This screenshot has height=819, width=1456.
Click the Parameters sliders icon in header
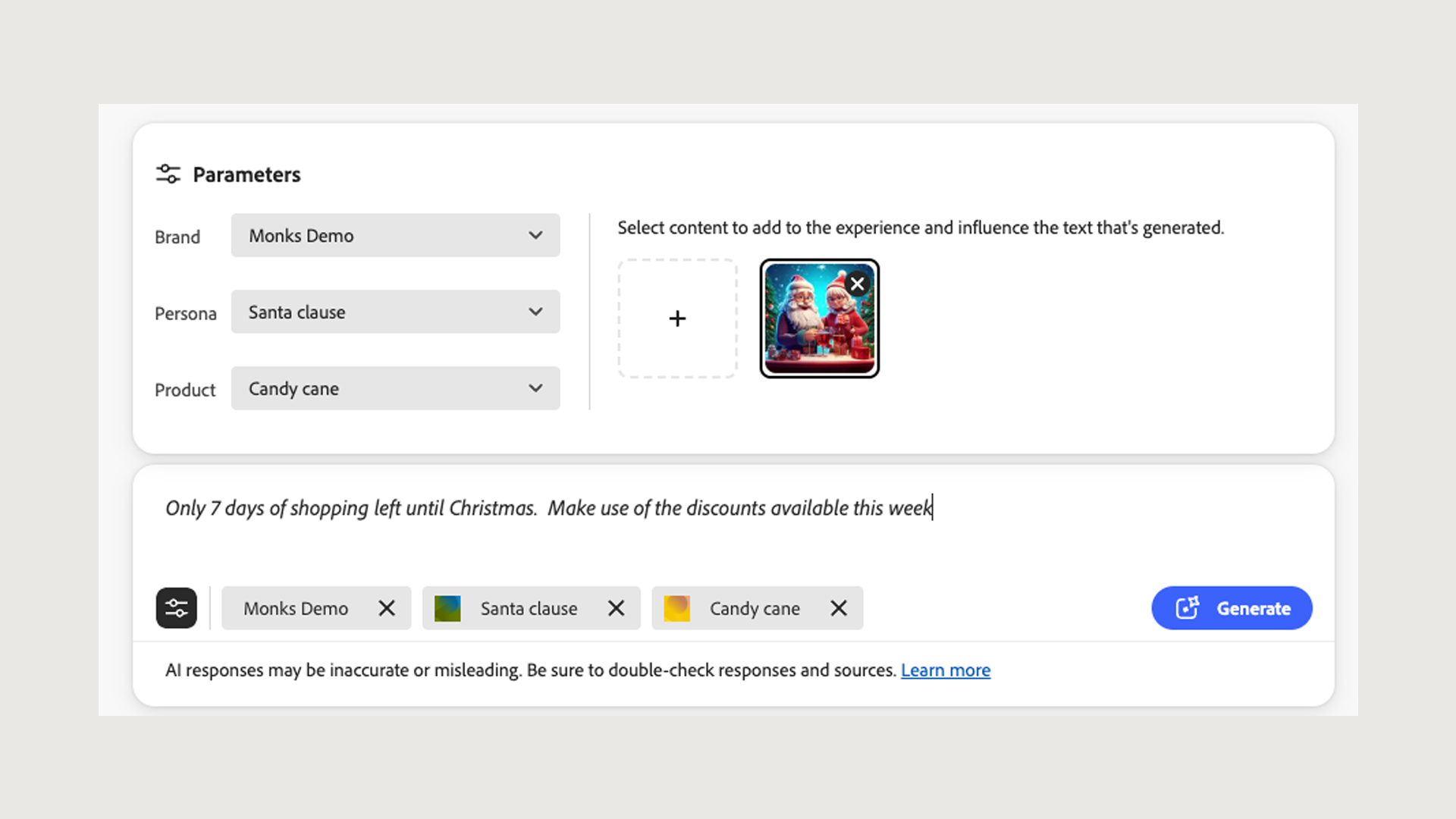[x=168, y=174]
